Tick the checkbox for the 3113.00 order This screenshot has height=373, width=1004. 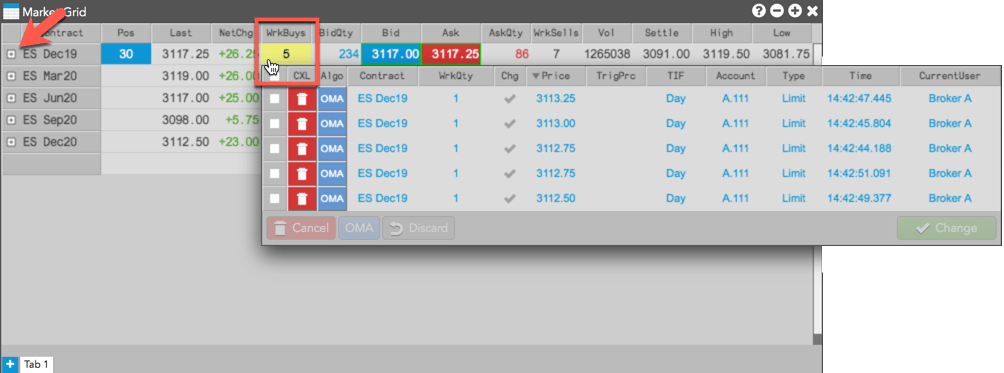[275, 123]
